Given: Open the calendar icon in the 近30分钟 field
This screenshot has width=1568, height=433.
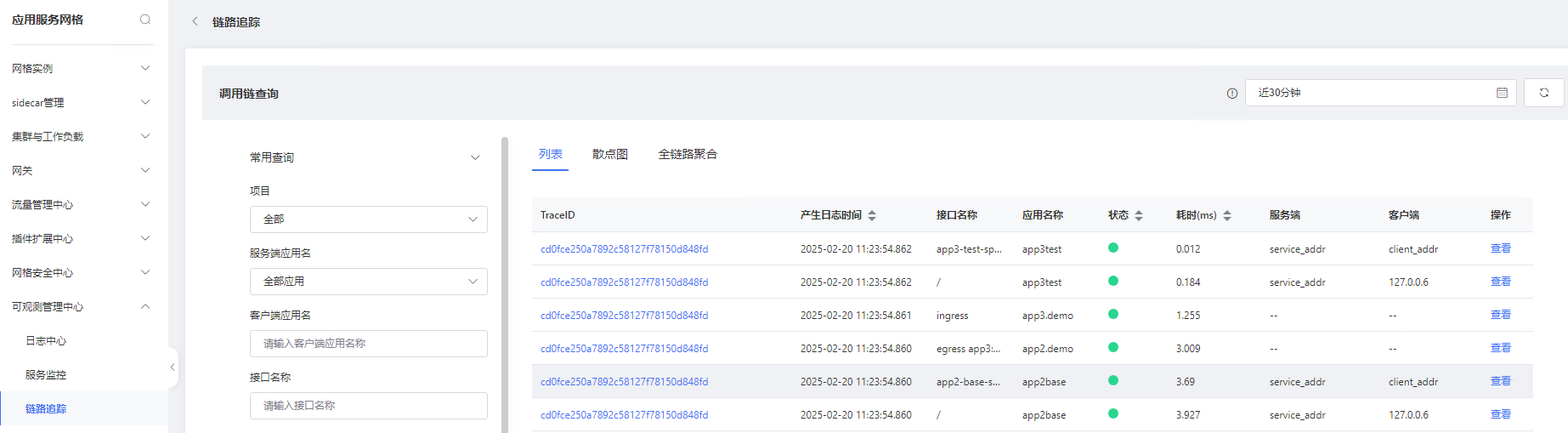Looking at the screenshot, I should tap(1502, 93).
